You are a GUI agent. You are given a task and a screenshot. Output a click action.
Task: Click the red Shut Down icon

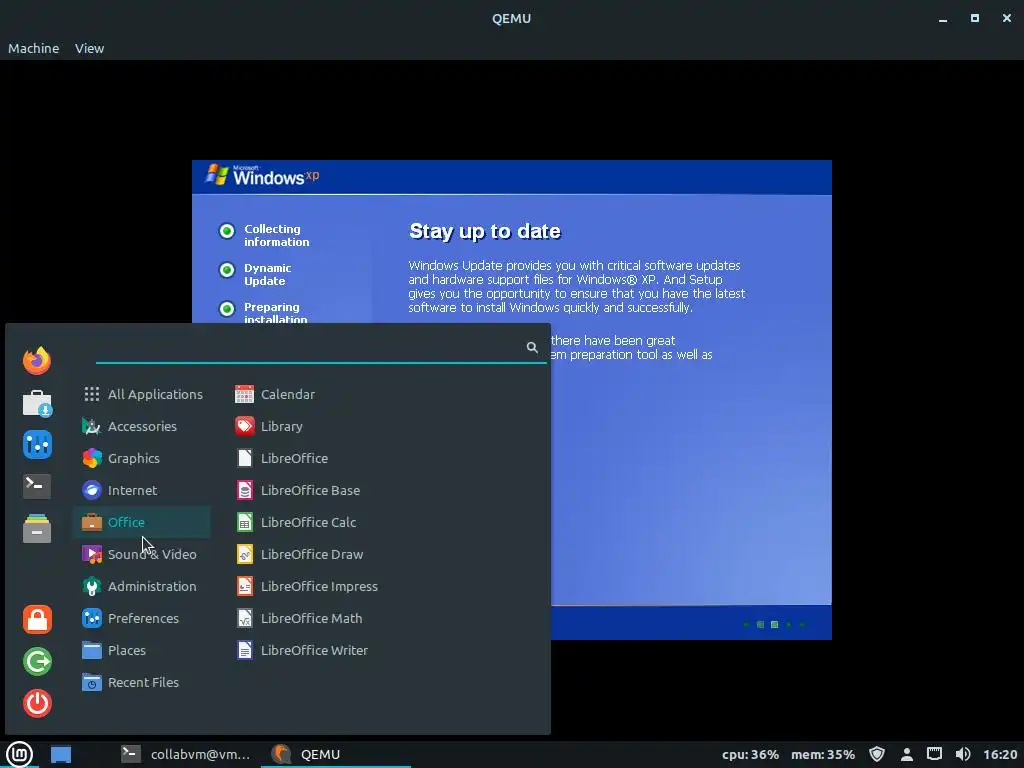click(37, 703)
